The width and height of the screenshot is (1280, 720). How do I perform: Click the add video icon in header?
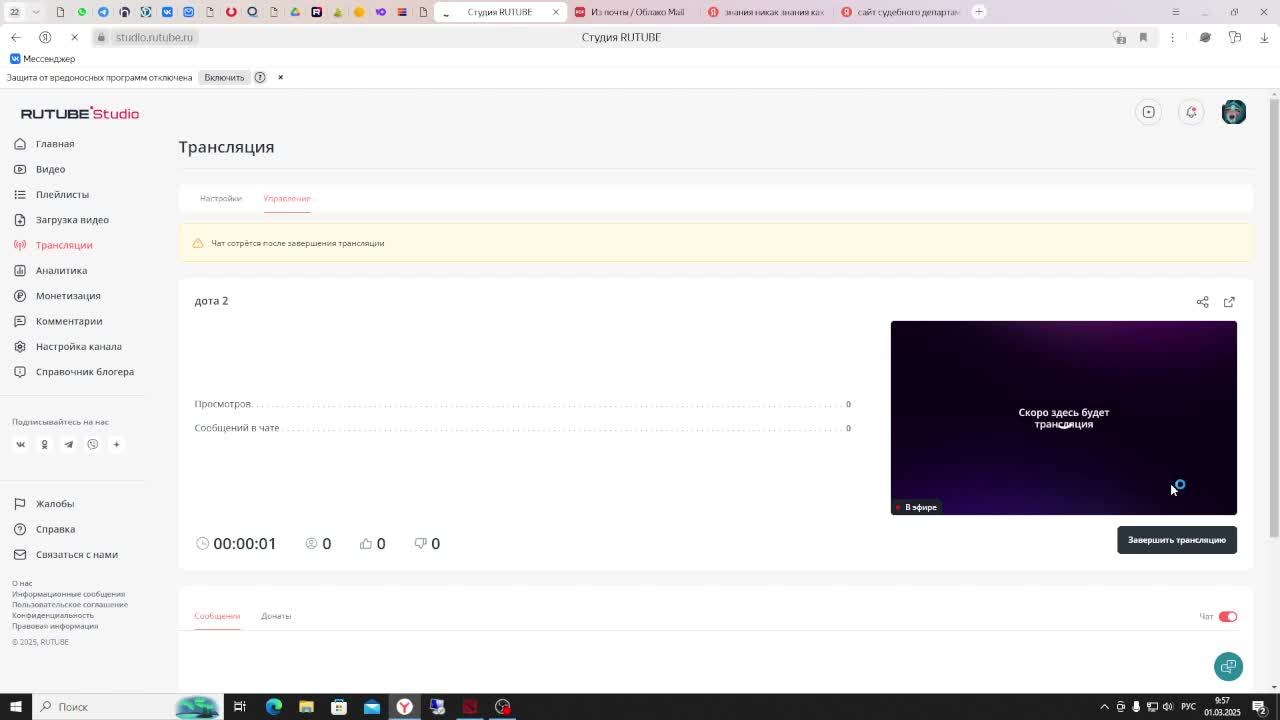click(1148, 112)
